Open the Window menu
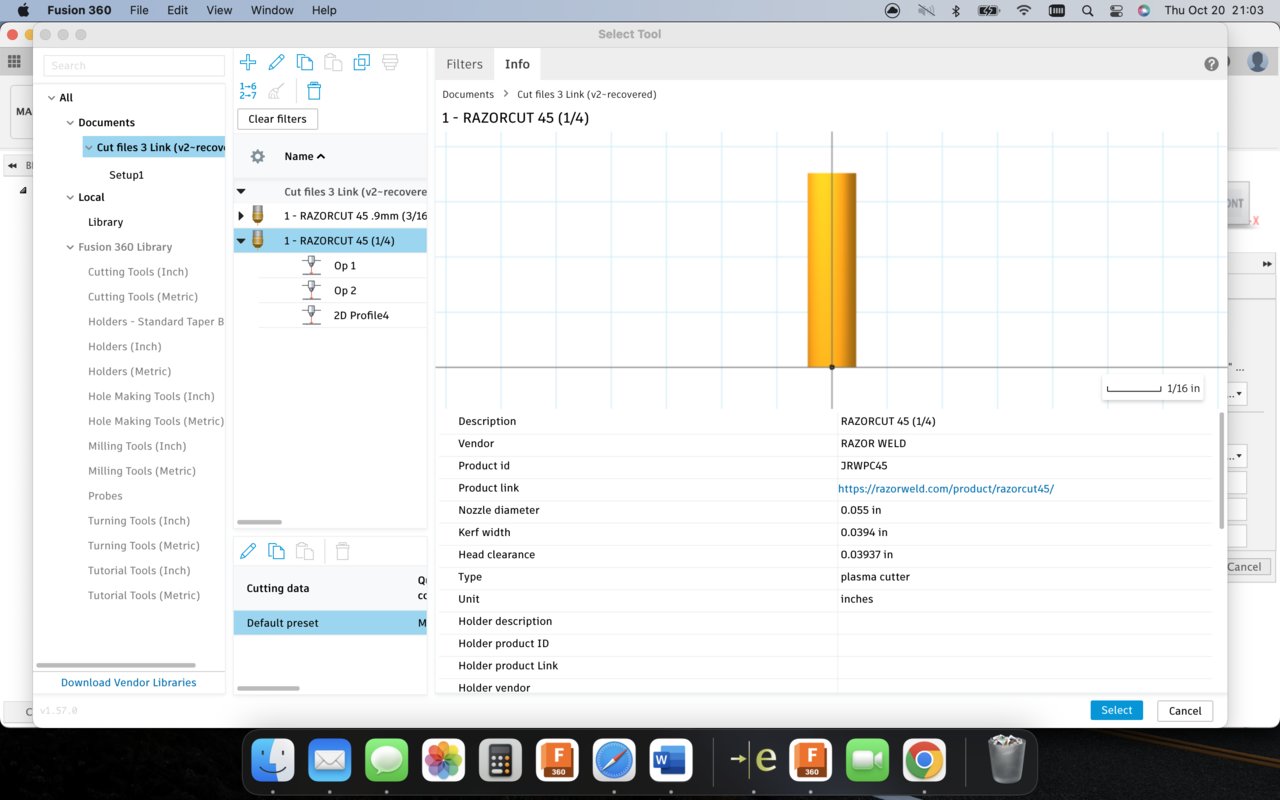Screen dimensions: 1280x800 coord(272,10)
